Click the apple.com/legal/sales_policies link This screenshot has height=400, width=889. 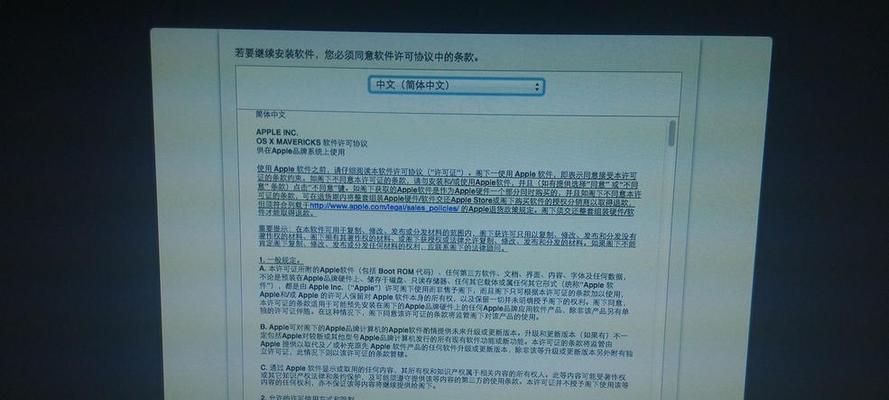point(384,208)
